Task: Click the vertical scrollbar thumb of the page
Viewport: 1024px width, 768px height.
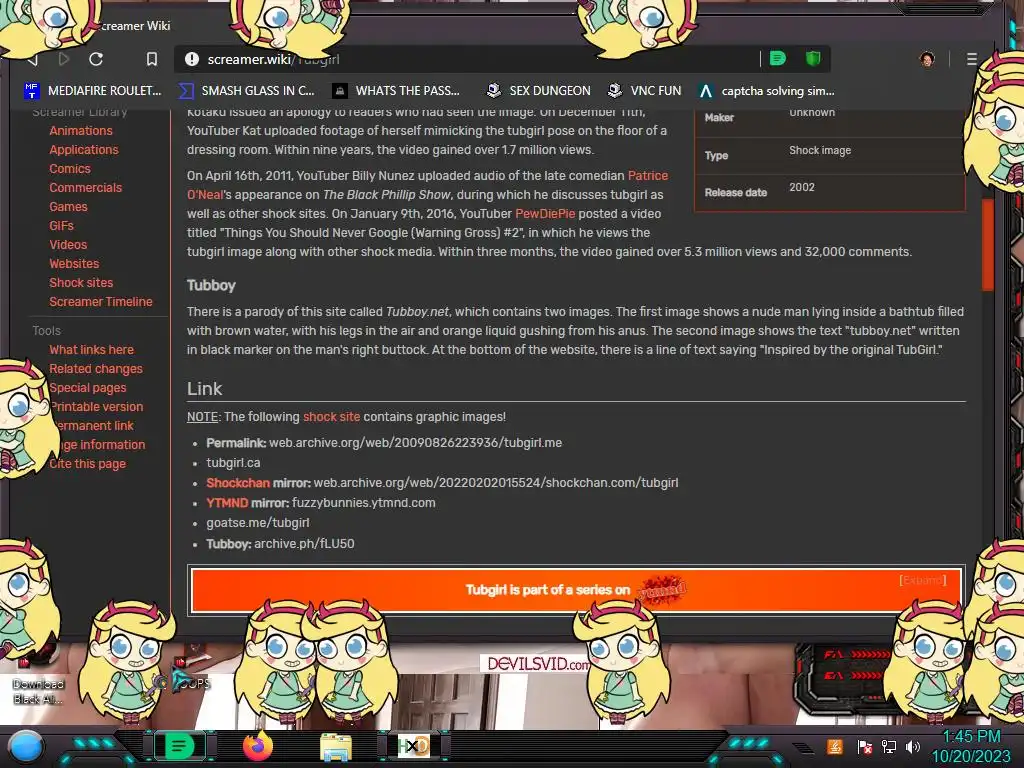Action: click(x=987, y=245)
